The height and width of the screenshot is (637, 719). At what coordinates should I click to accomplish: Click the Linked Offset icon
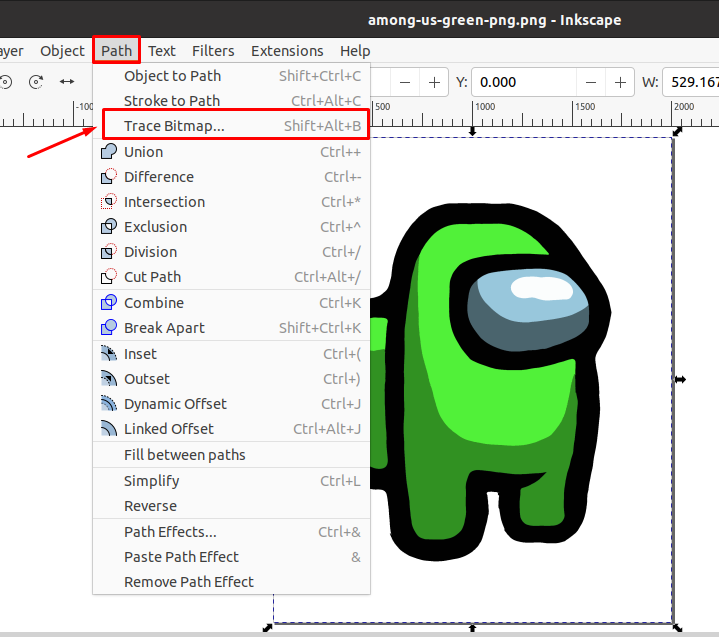click(x=109, y=429)
